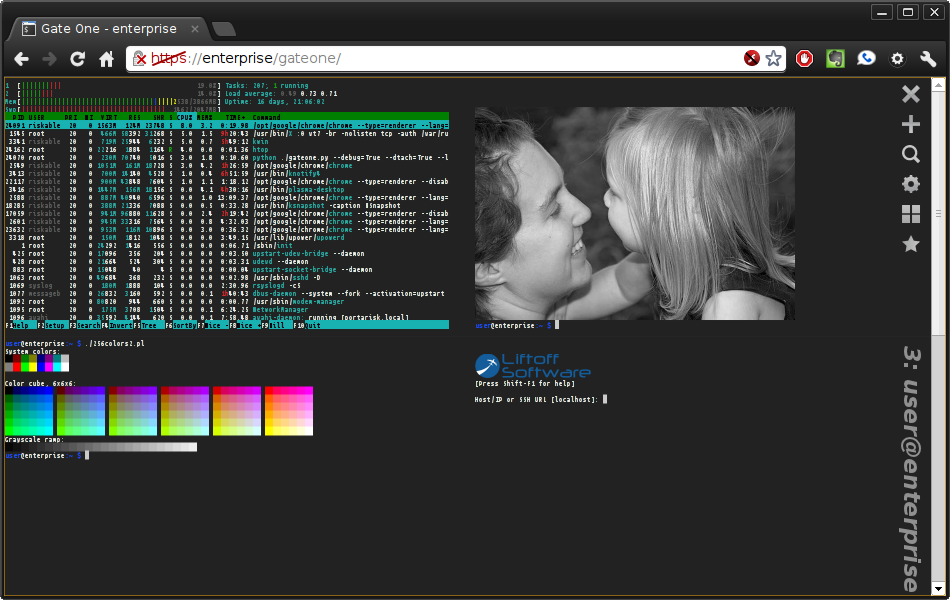Open Gate One settings gear icon
This screenshot has height=600, width=950.
[x=911, y=184]
